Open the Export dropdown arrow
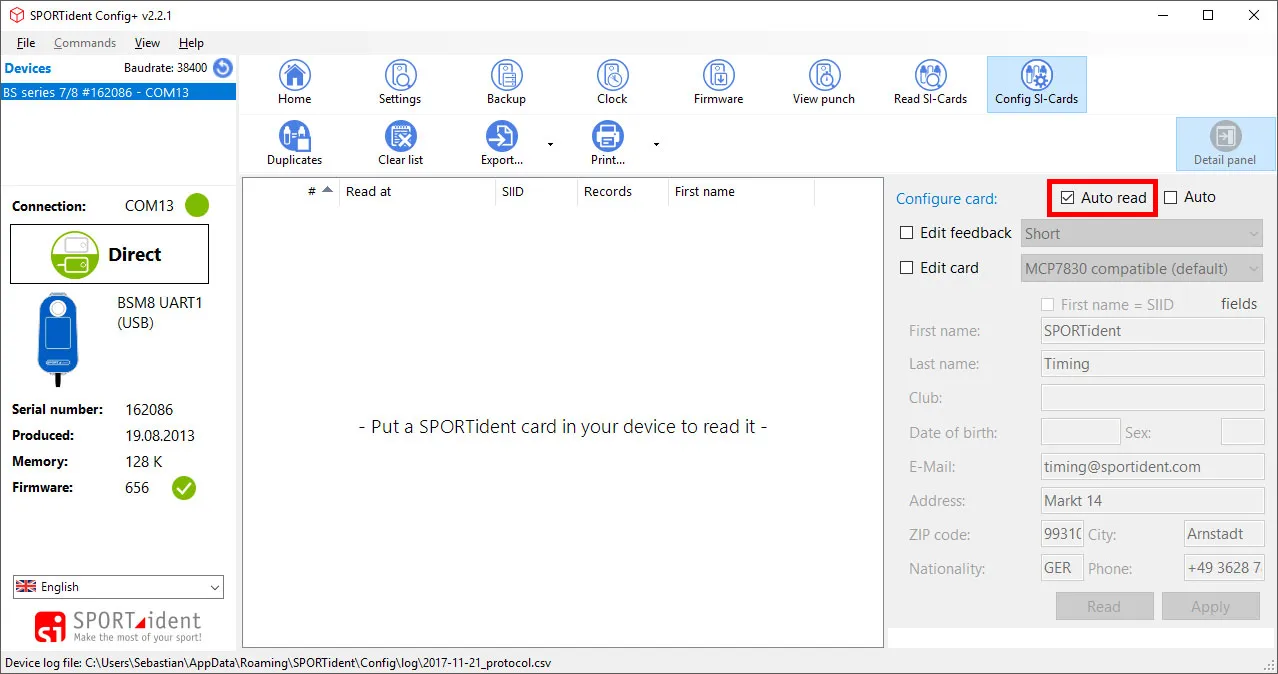The width and height of the screenshot is (1278, 674). 550,145
